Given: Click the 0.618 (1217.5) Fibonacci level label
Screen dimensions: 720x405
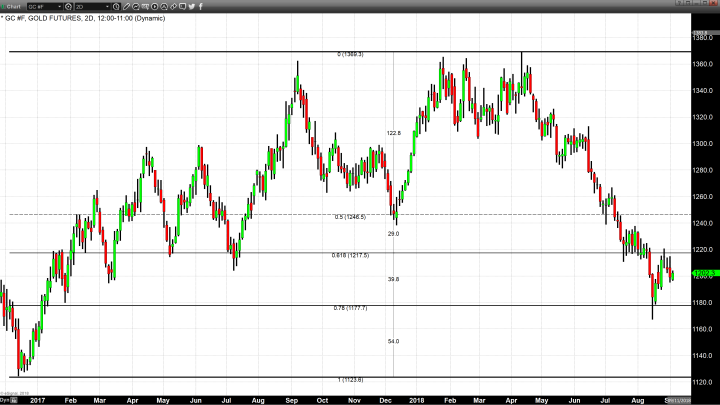Looking at the screenshot, I should pyautogui.click(x=350, y=255).
